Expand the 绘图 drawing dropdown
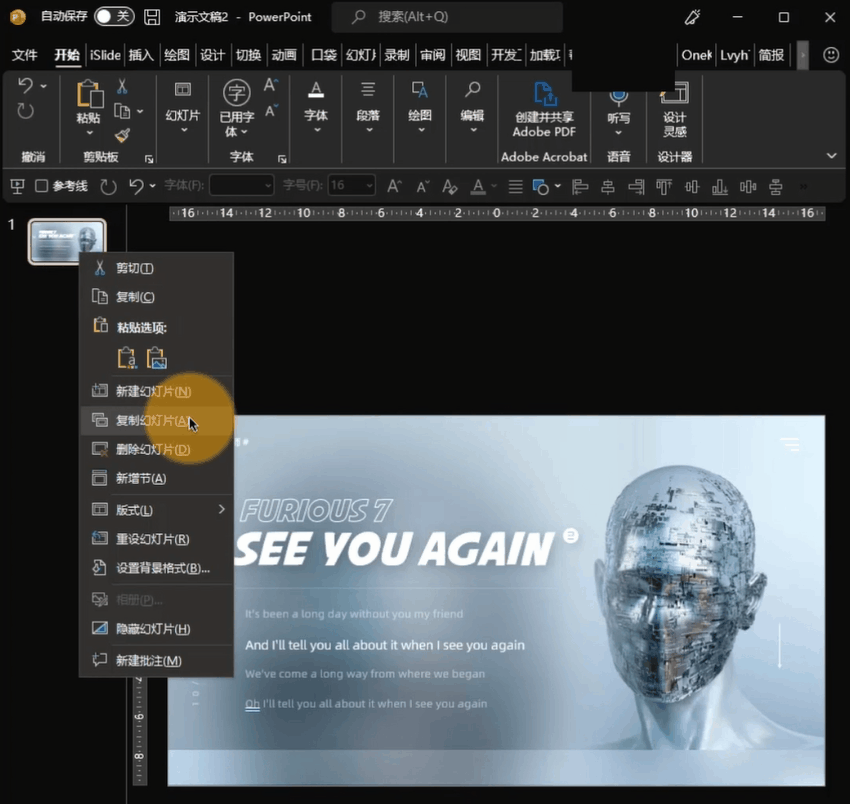Viewport: 850px width, 804px height. (x=421, y=130)
